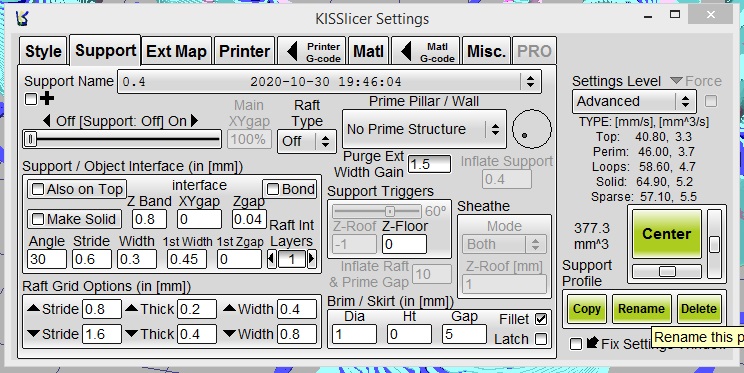Open the Ext Map tab
744x373 pixels.
(177, 51)
